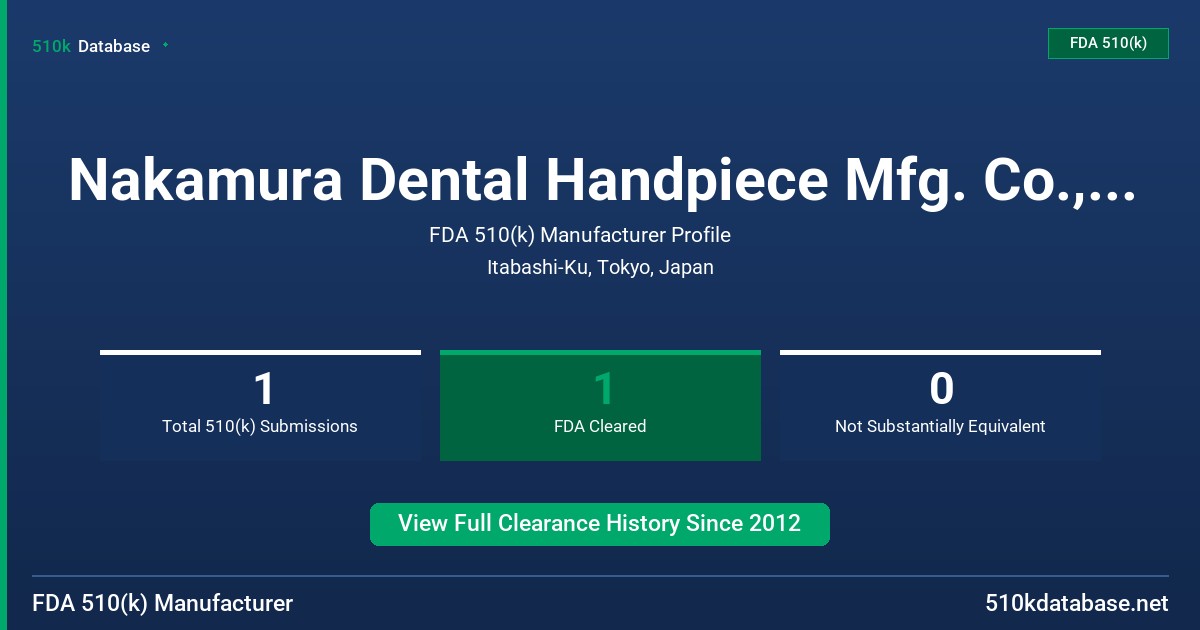Open the Not Substantially Equivalent card

940,405
